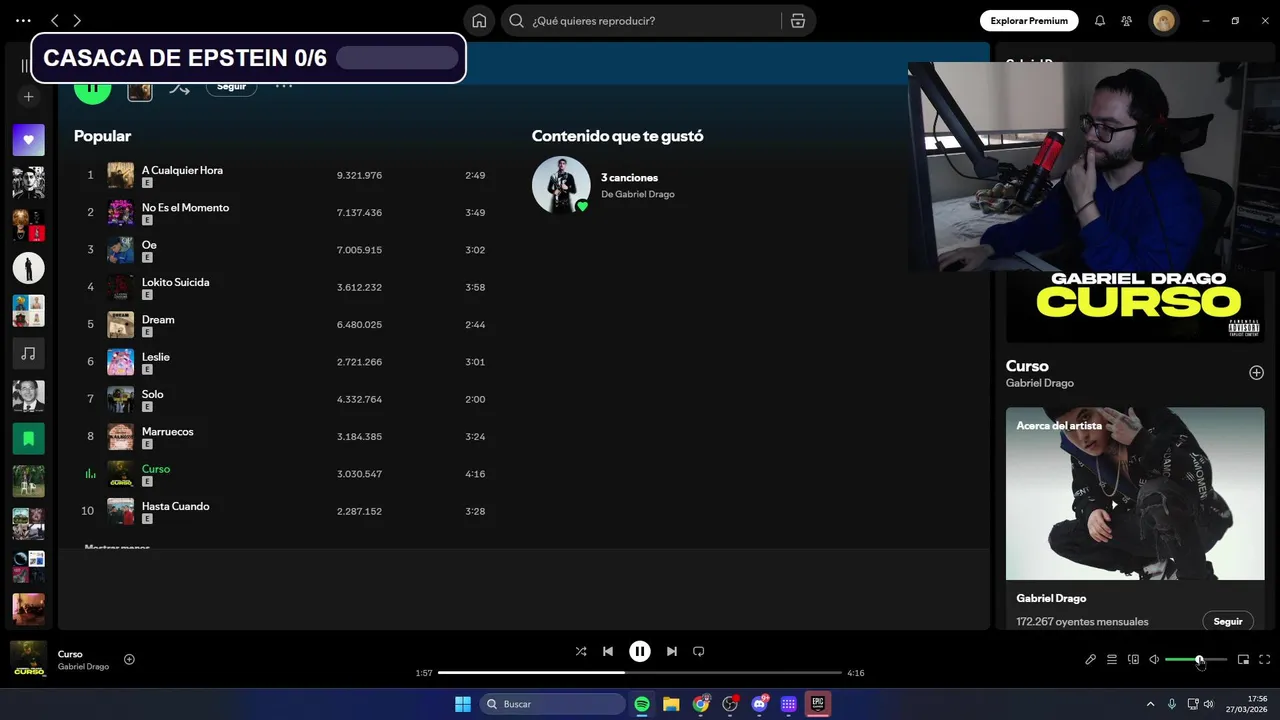
Task: Open the '3 canciones' liked content
Action: pos(629,177)
